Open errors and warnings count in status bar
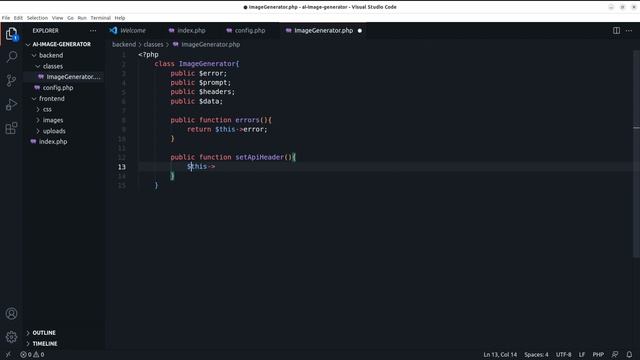 [32, 355]
